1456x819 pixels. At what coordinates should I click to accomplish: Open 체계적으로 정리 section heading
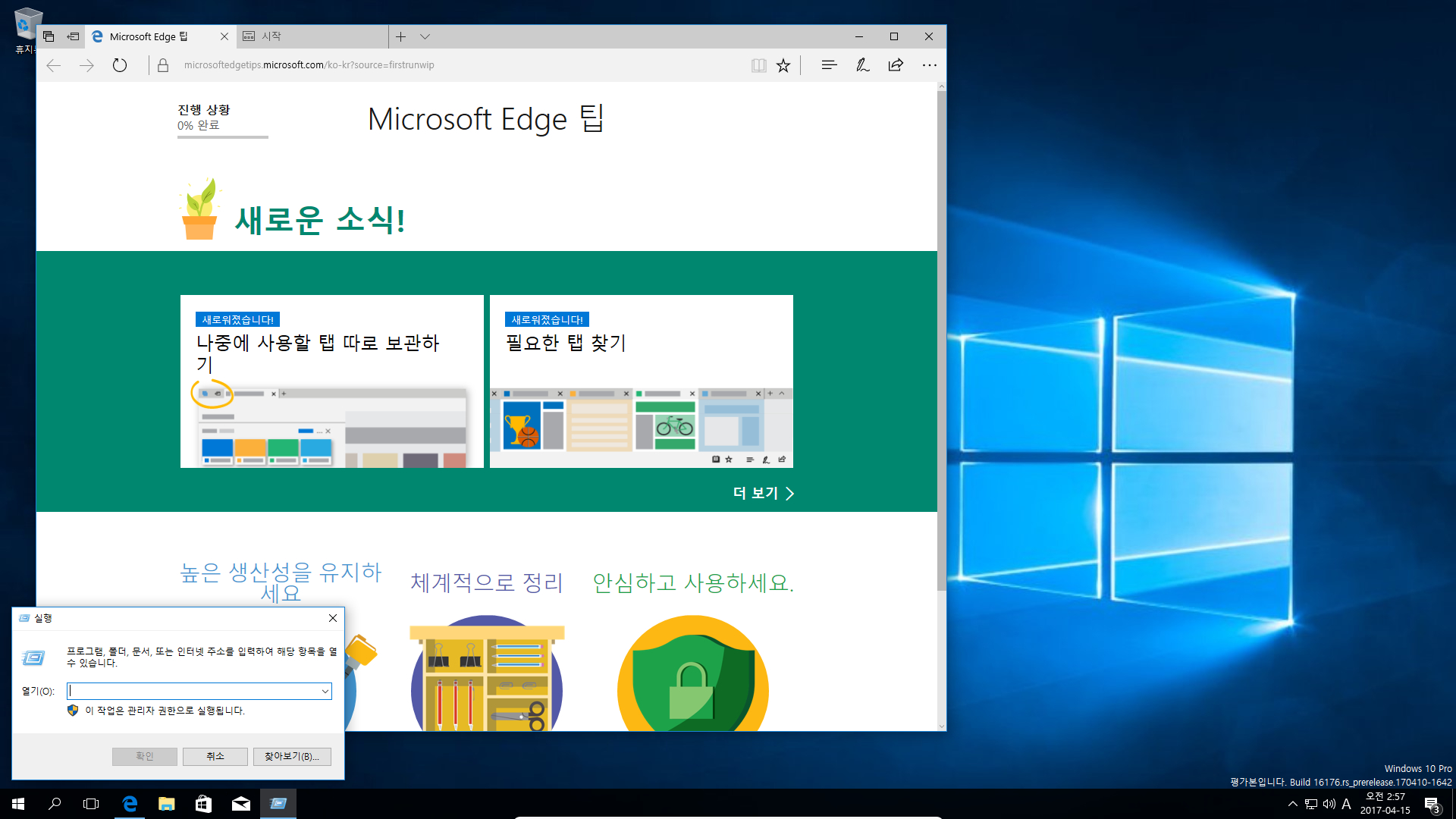point(486,582)
